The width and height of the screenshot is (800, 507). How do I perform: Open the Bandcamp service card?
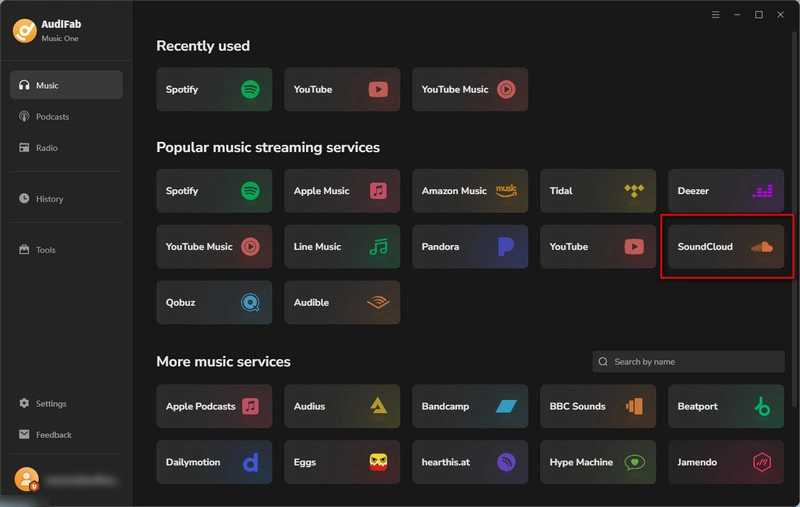470,407
